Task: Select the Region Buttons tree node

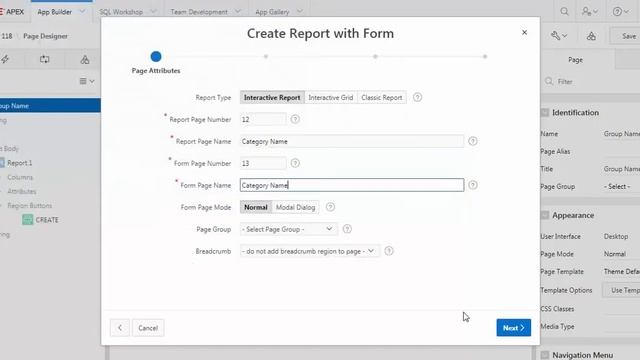Action: point(29,206)
